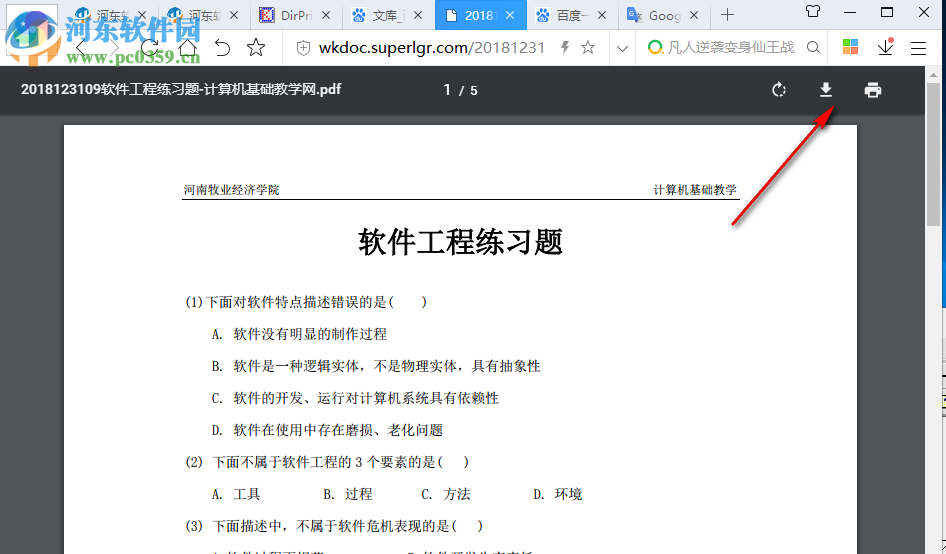Close the active 2018 tab
This screenshot has height=554, width=946.
point(510,15)
